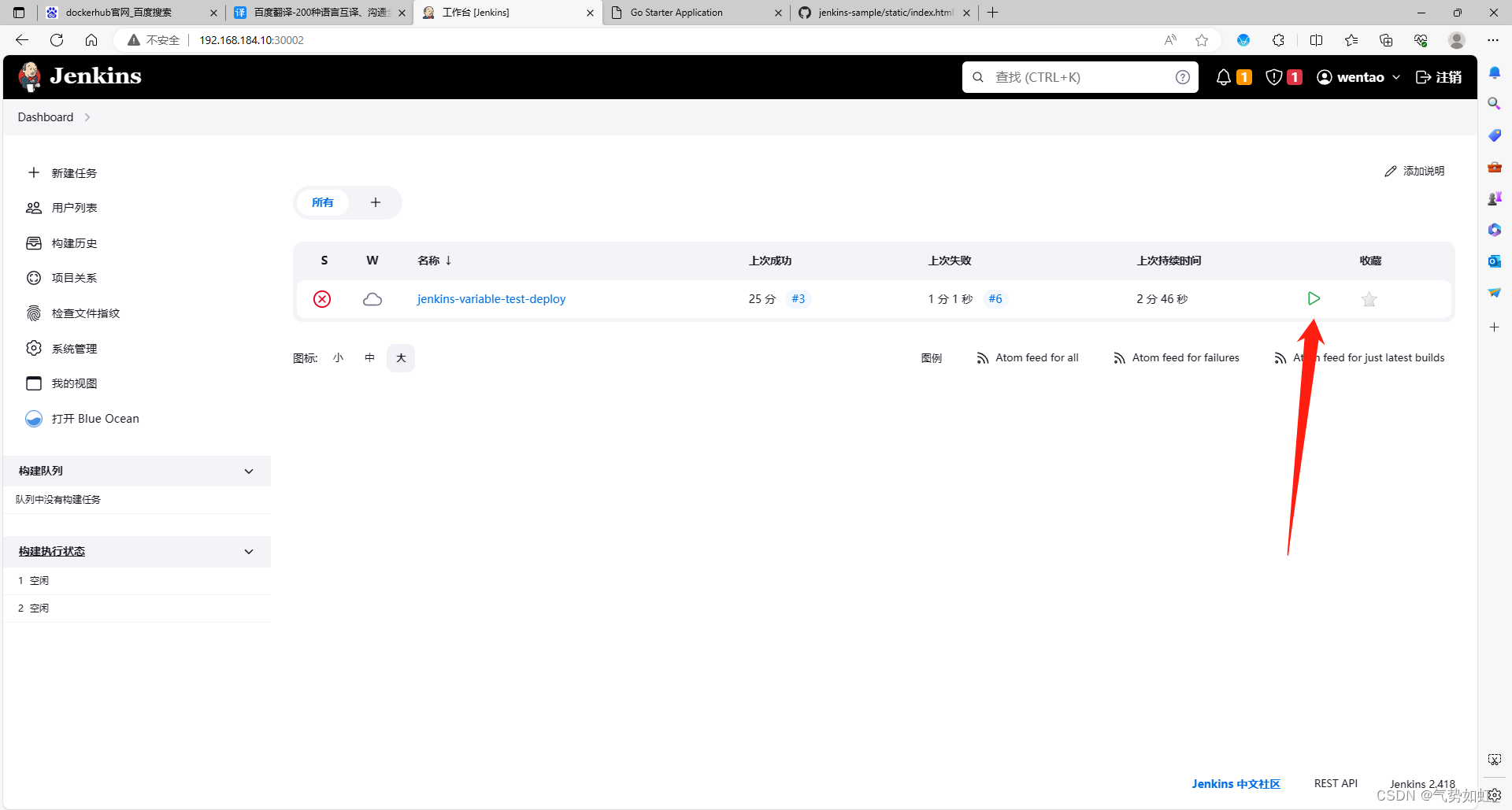
Task: Open Outlook icon in Edge sidebar
Action: tap(1494, 261)
